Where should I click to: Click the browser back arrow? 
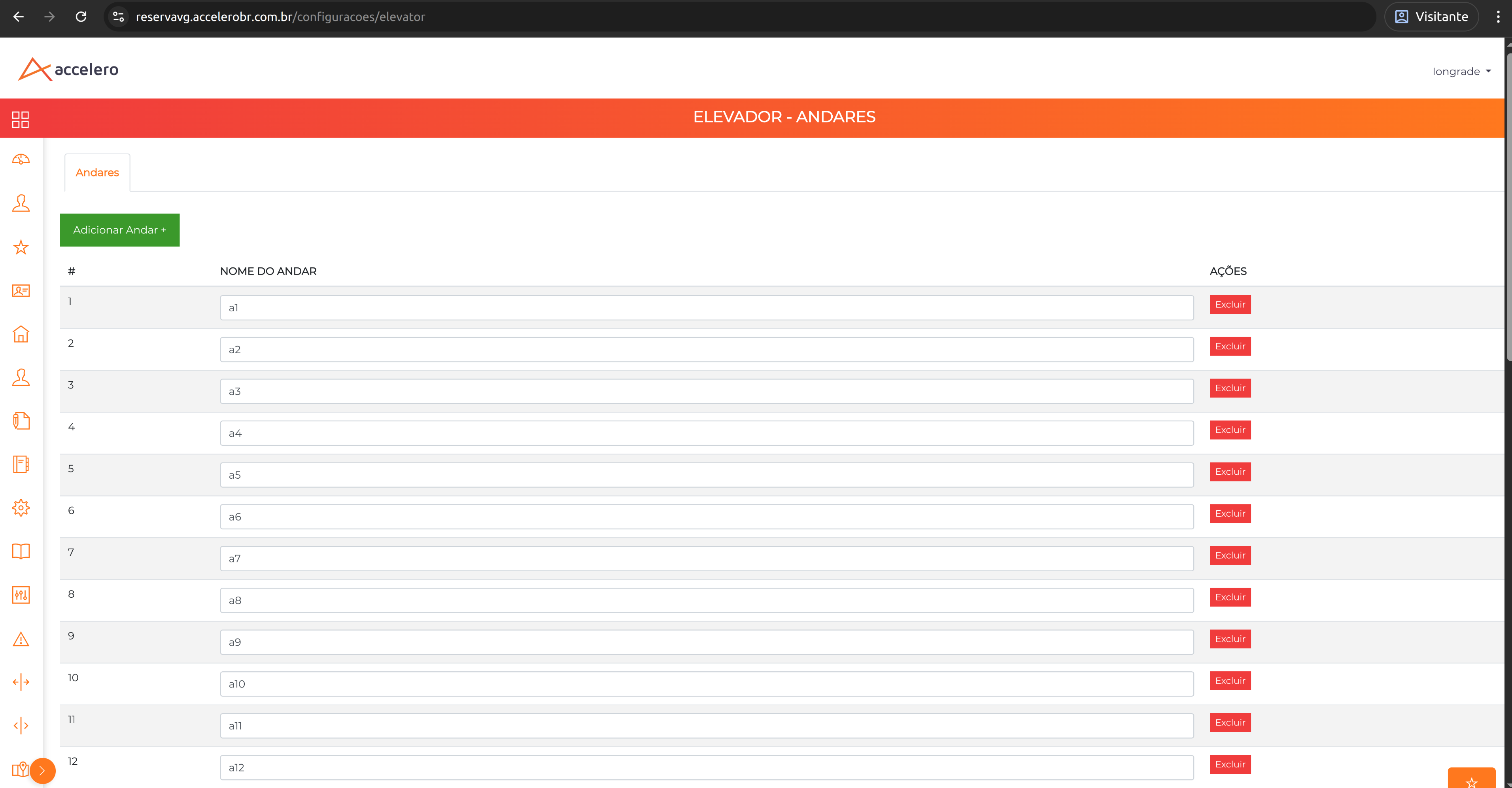click(x=18, y=17)
